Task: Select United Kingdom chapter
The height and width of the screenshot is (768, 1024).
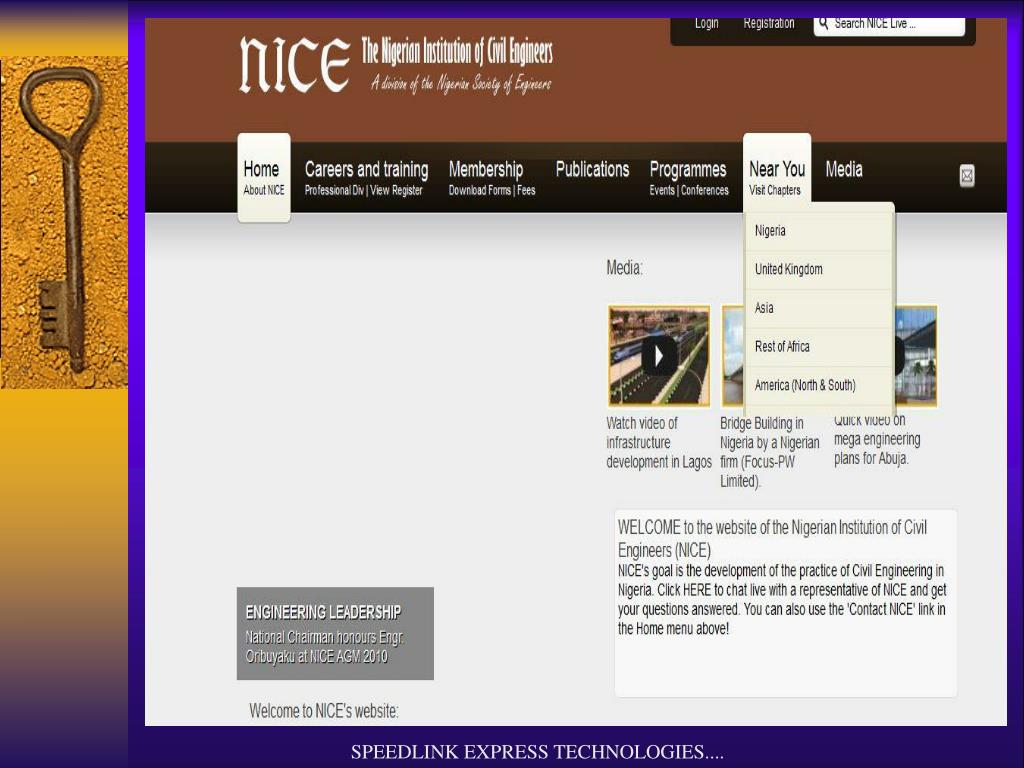Action: click(x=818, y=270)
